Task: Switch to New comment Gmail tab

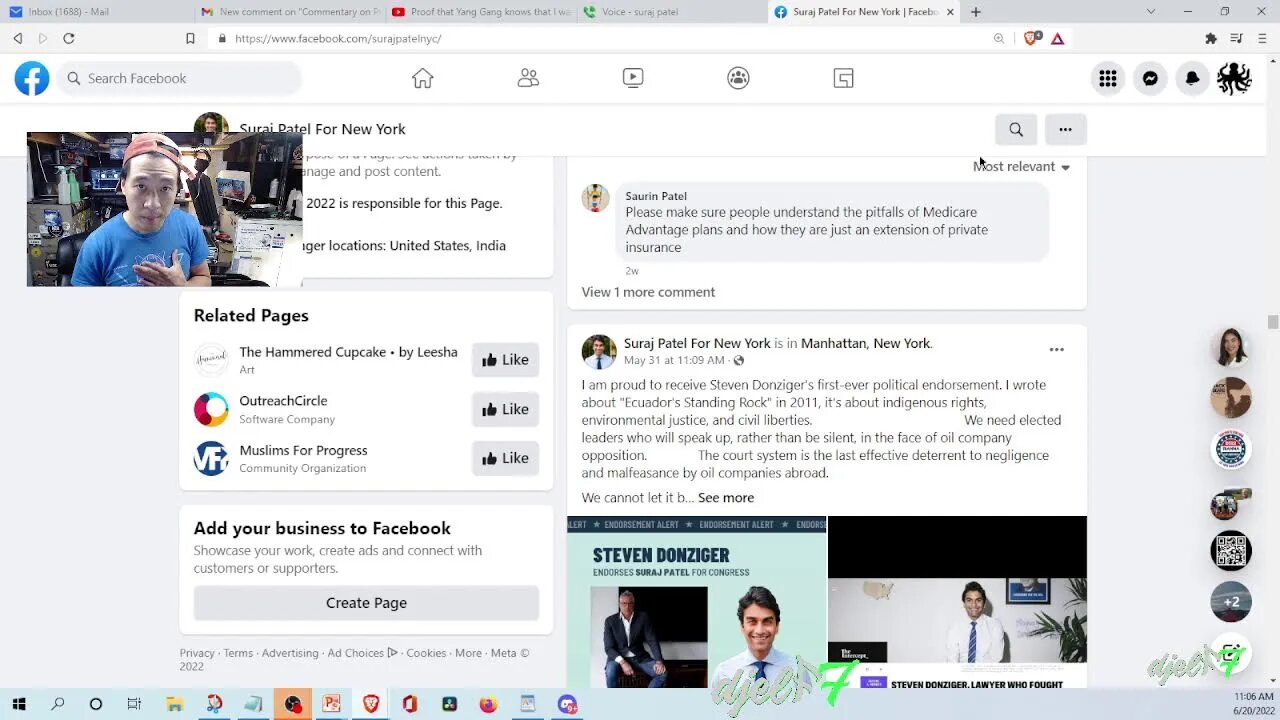Action: coord(290,12)
